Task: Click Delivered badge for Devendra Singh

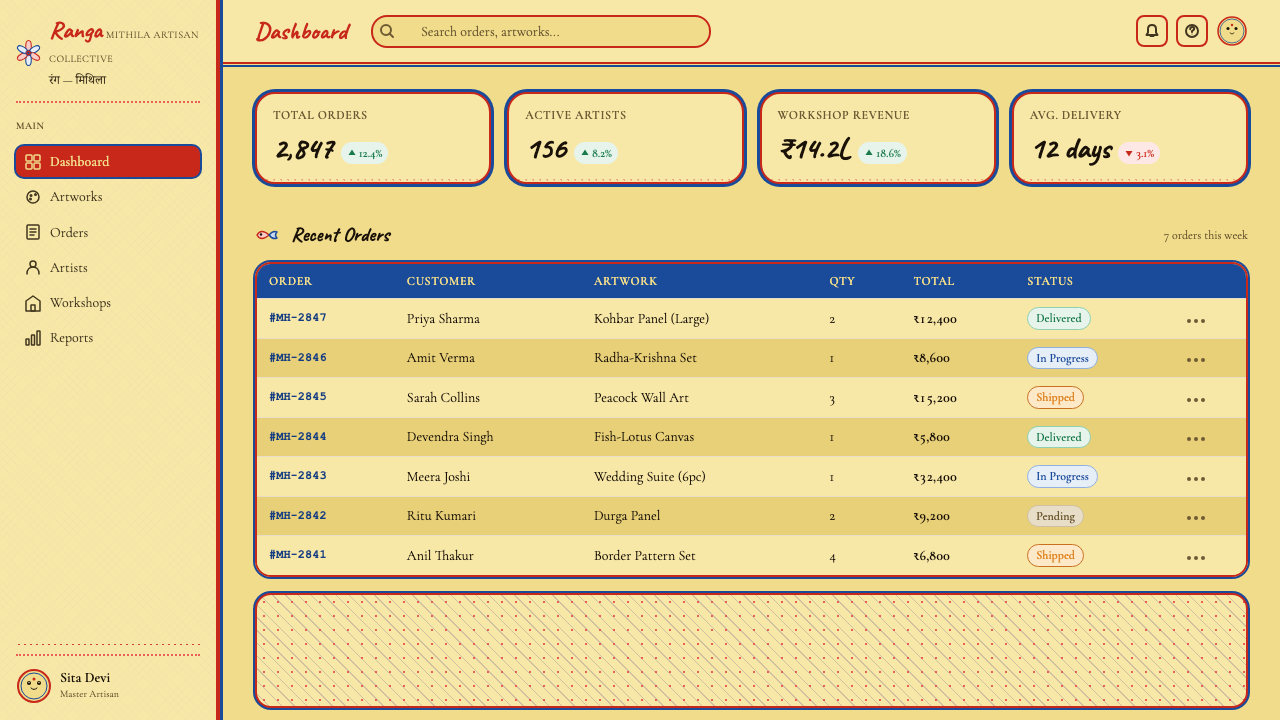Action: pos(1059,437)
